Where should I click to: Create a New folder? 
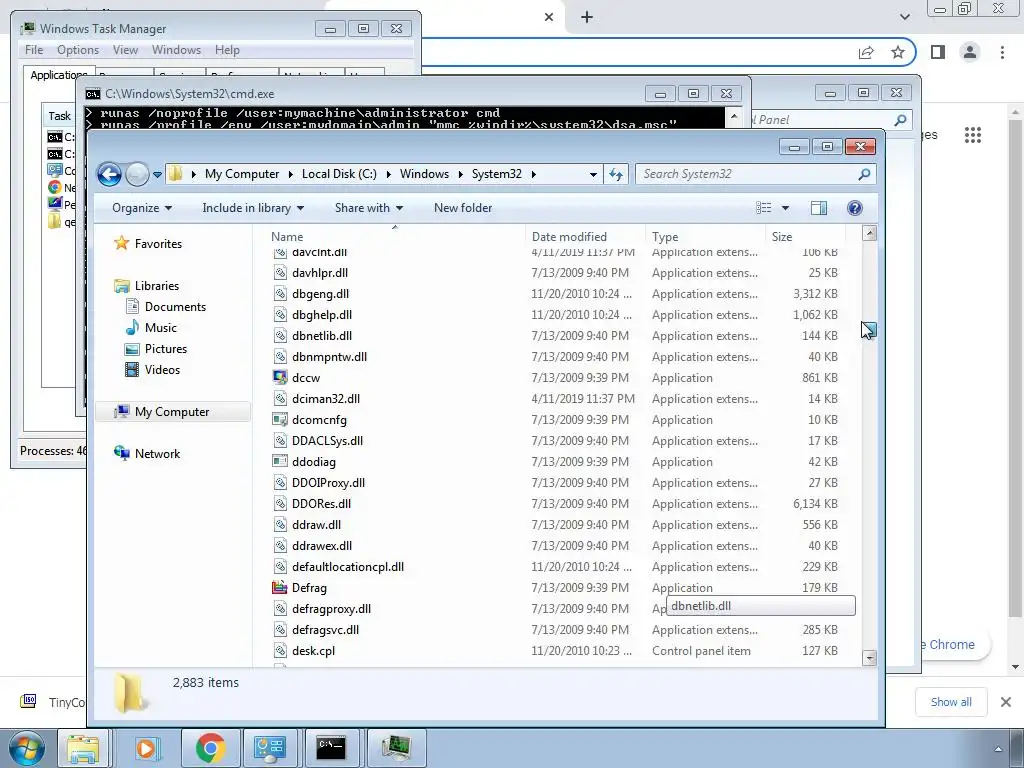point(463,208)
